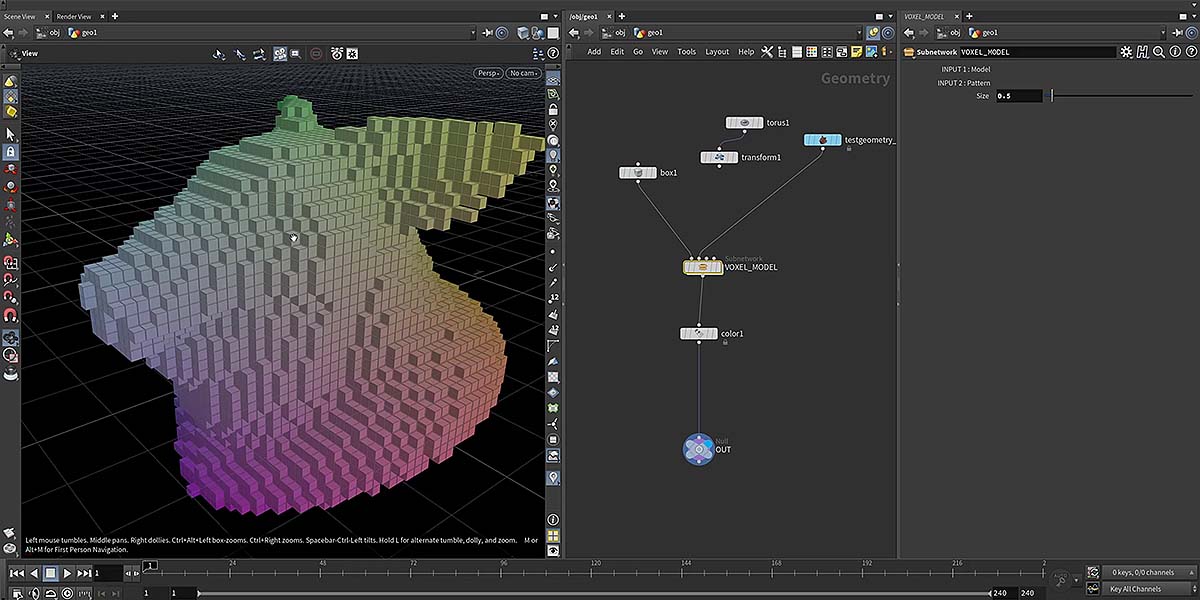Click the Subnetwork operator type icon

[x=908, y=52]
